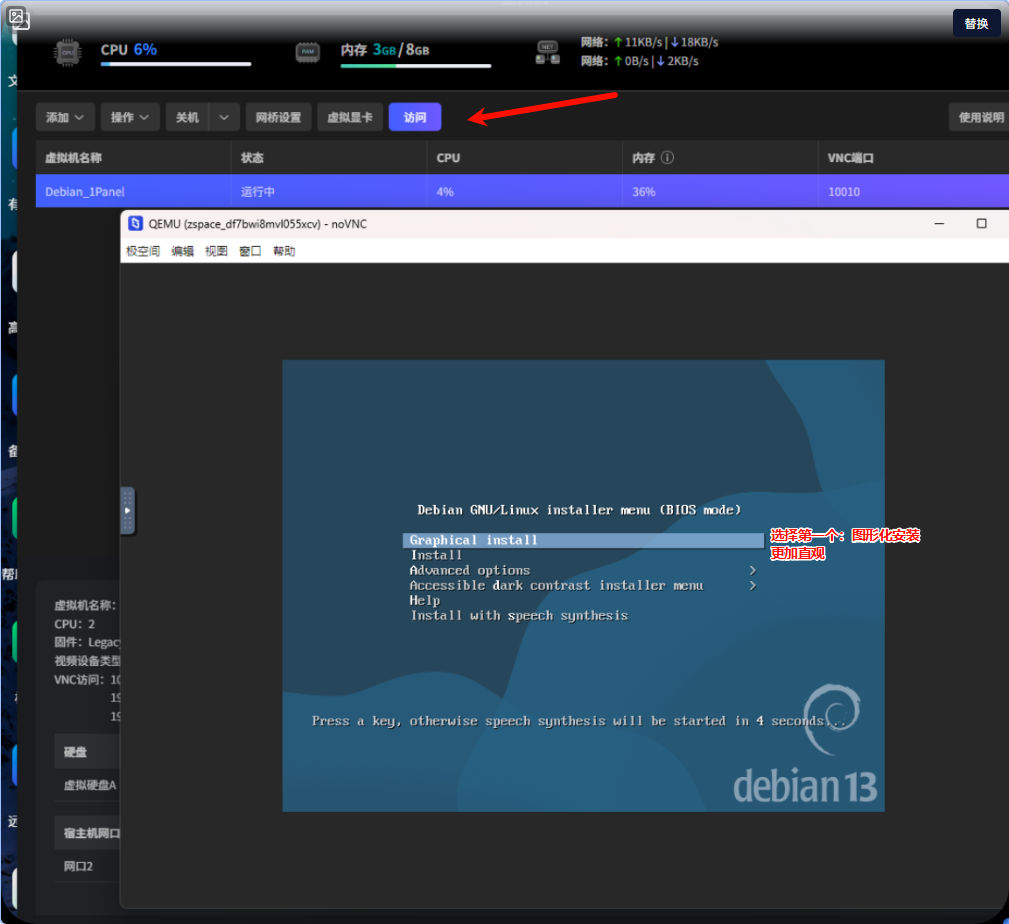Viewport: 1009px width, 924px height.
Task: Open the 添加 dropdown
Action: pyautogui.click(x=65, y=117)
